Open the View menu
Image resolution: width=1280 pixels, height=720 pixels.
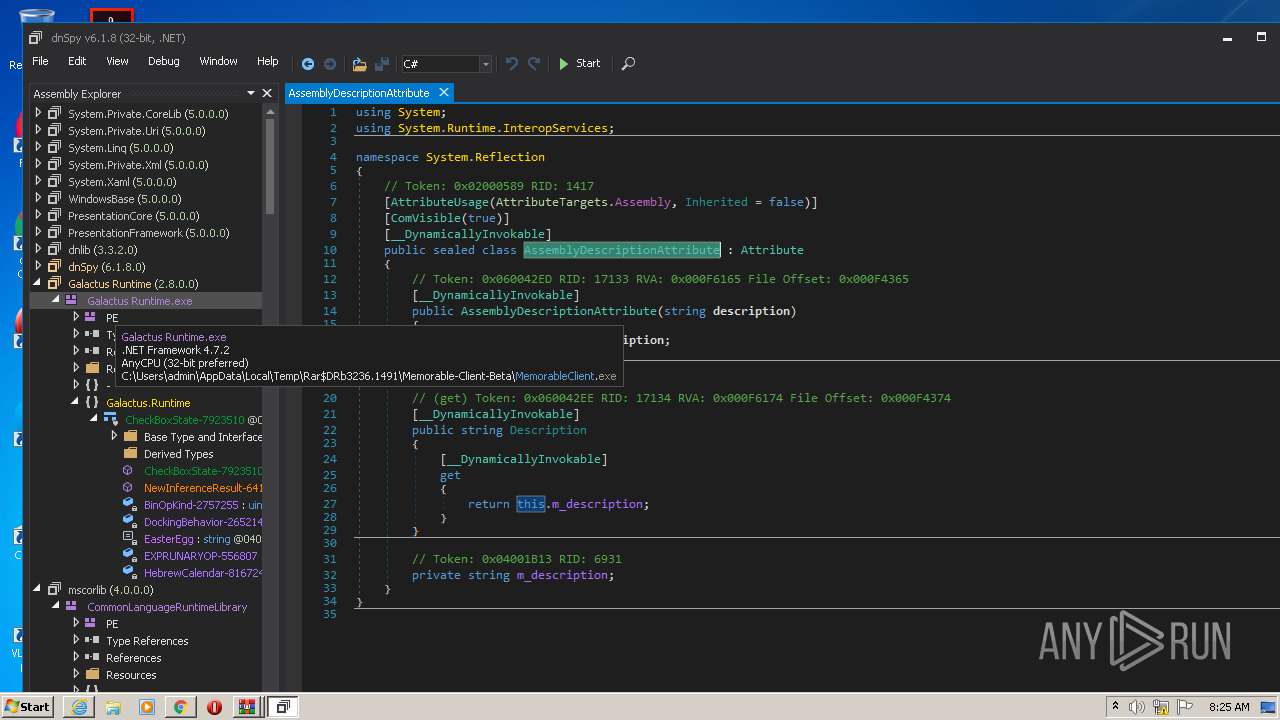(117, 61)
